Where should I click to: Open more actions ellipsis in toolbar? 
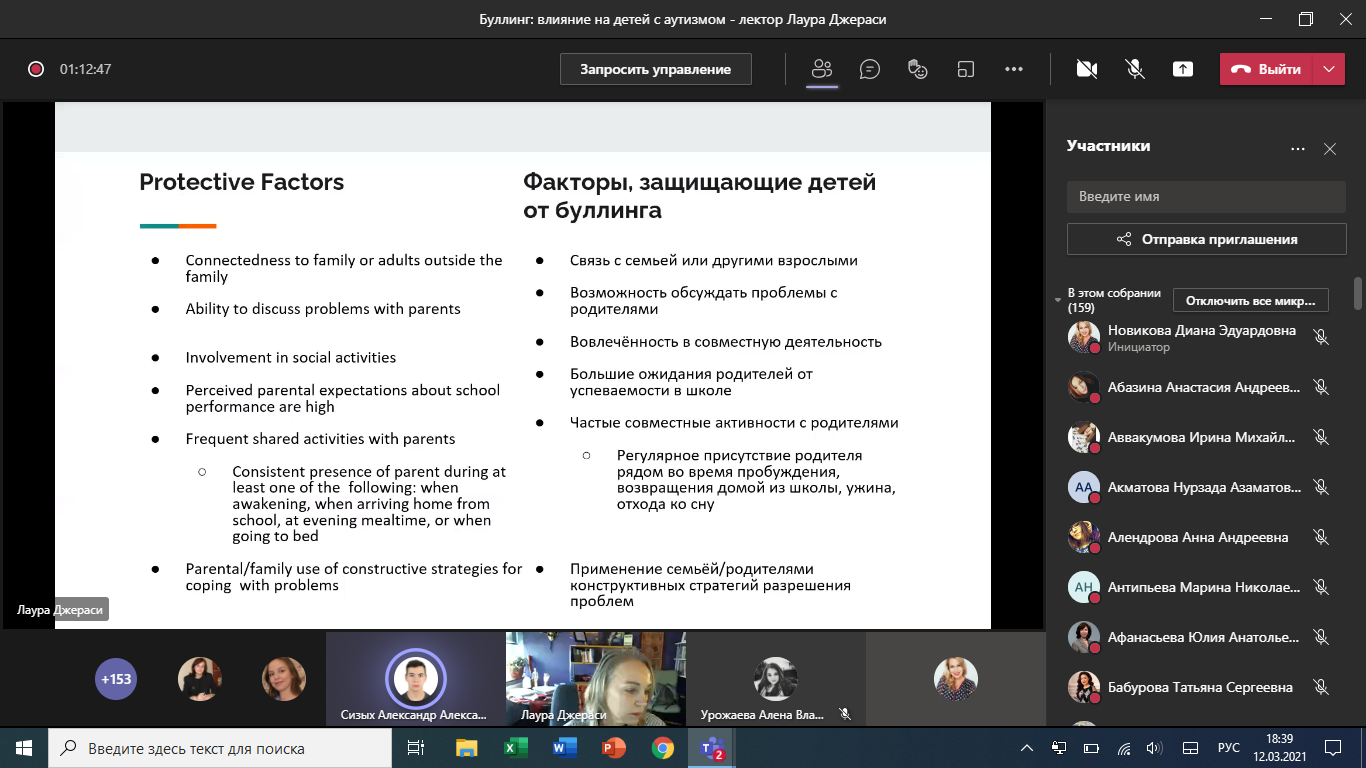[1013, 69]
